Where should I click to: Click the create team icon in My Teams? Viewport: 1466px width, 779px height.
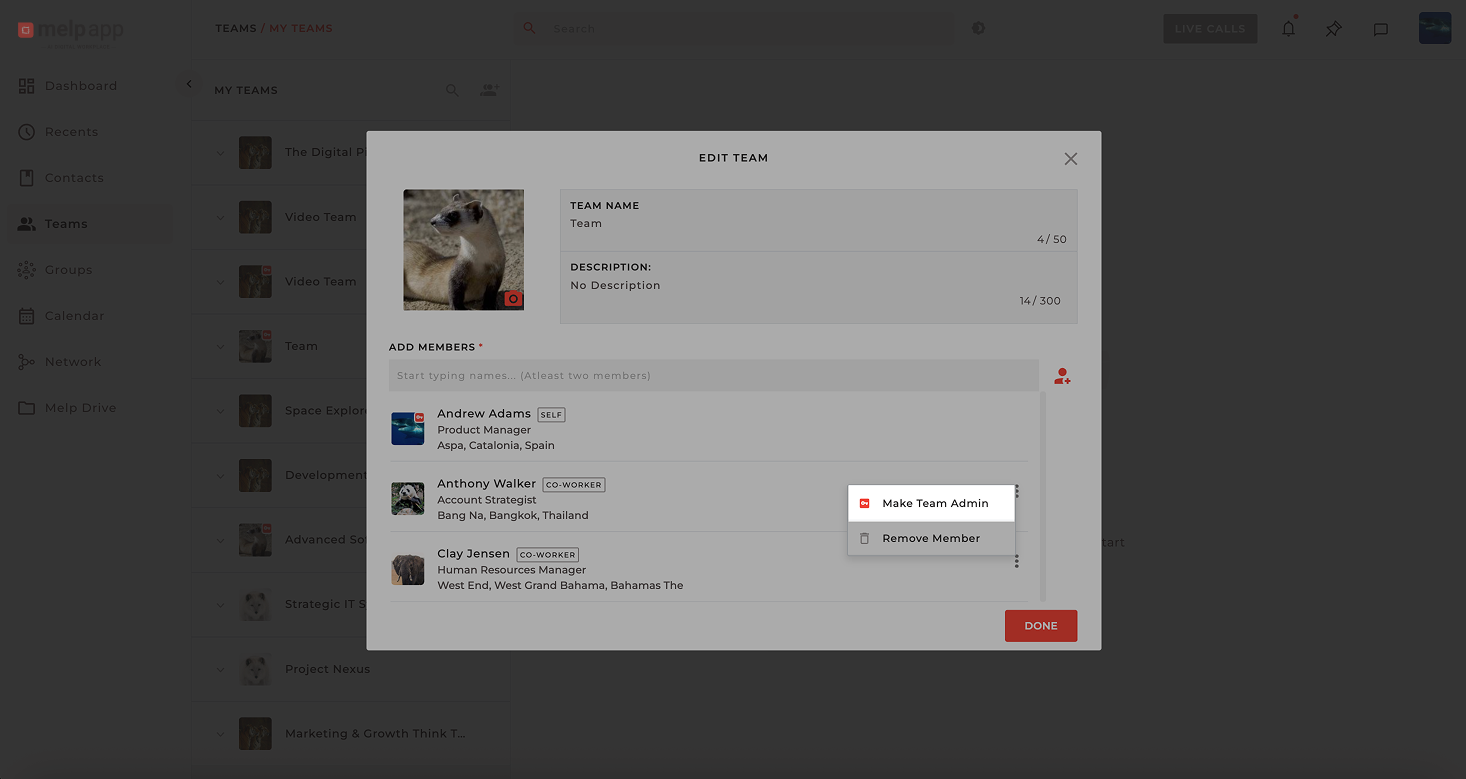(x=489, y=90)
